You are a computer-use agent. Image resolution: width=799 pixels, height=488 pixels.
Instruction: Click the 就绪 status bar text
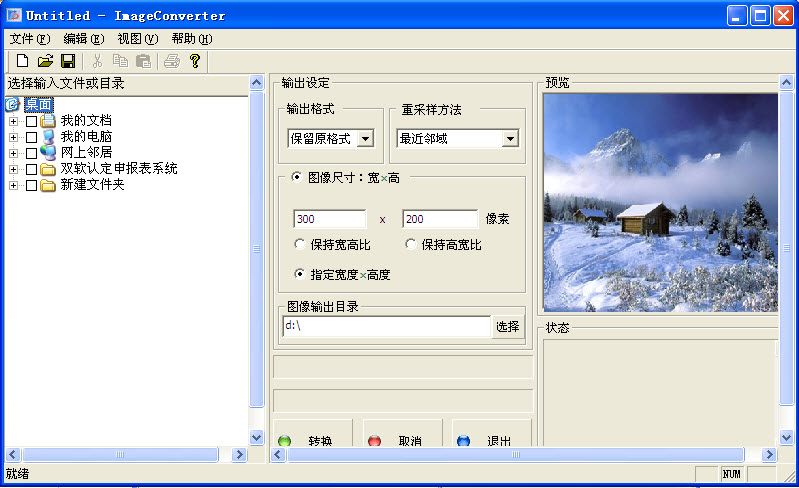click(17, 474)
